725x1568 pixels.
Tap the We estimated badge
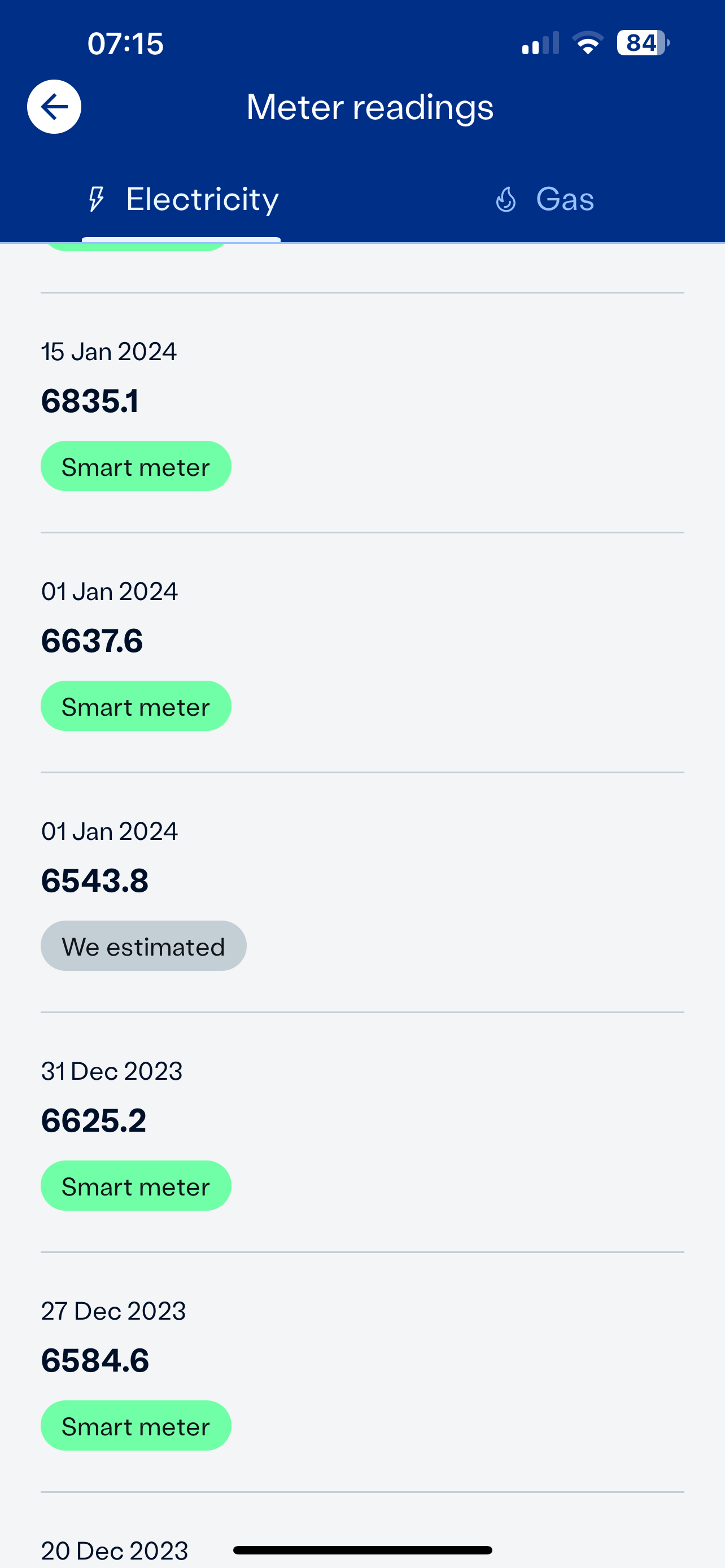143,946
